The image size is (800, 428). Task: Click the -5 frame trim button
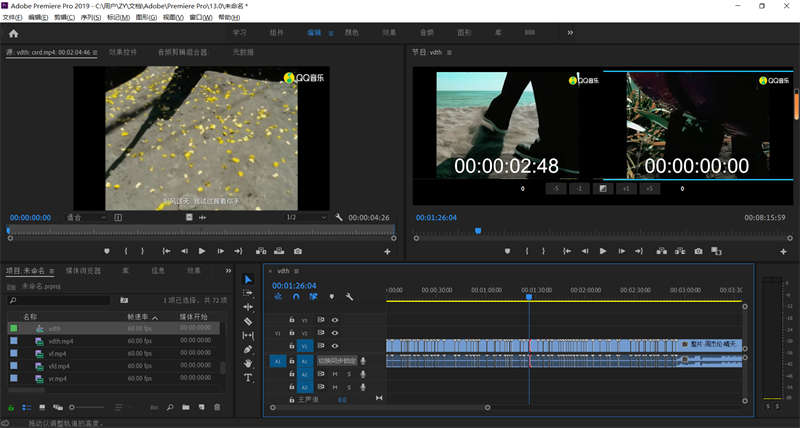pos(556,188)
